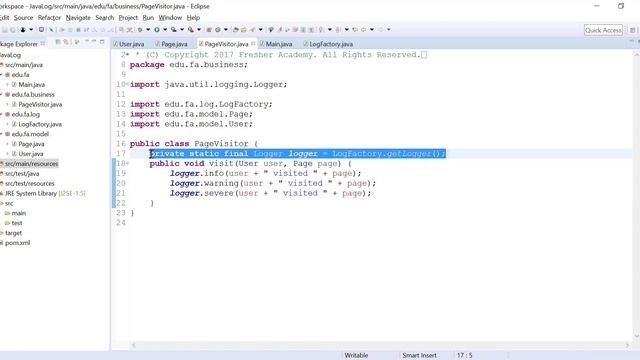Image resolution: width=640 pixels, height=360 pixels.
Task: Expand the LogFactory.java tree node arrow
Action: (7, 124)
